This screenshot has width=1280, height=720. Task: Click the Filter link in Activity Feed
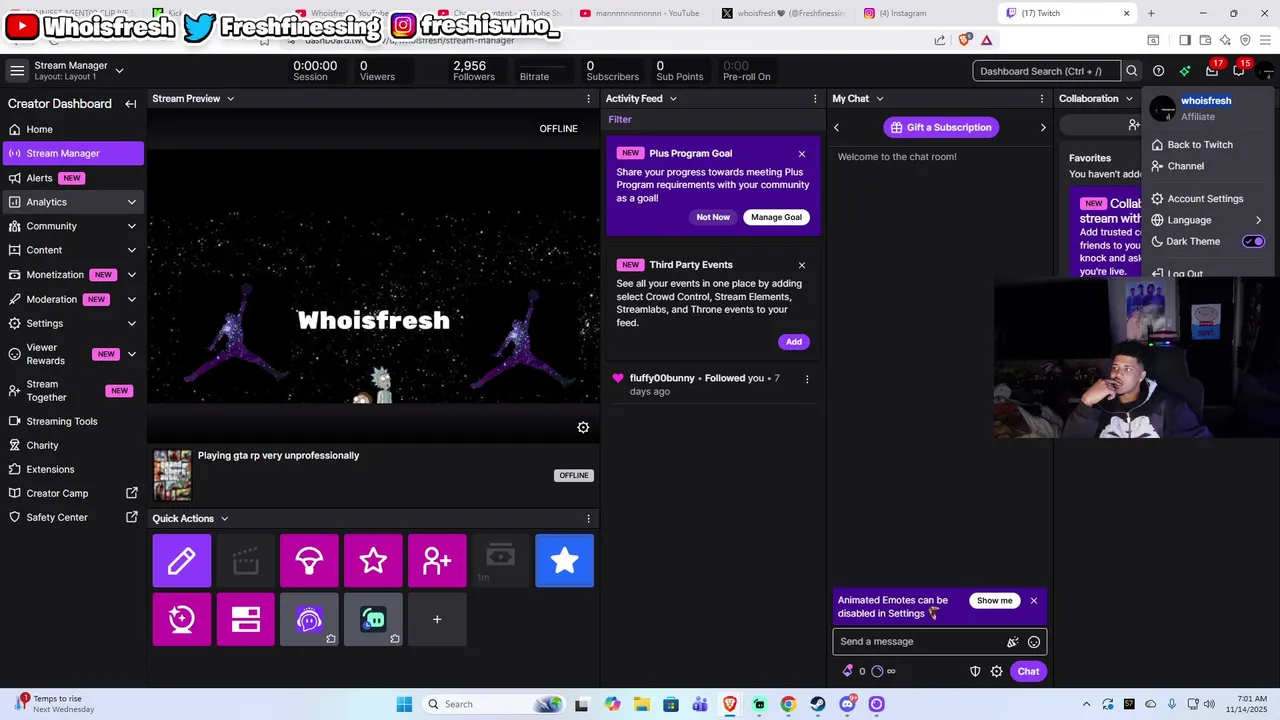coord(620,119)
